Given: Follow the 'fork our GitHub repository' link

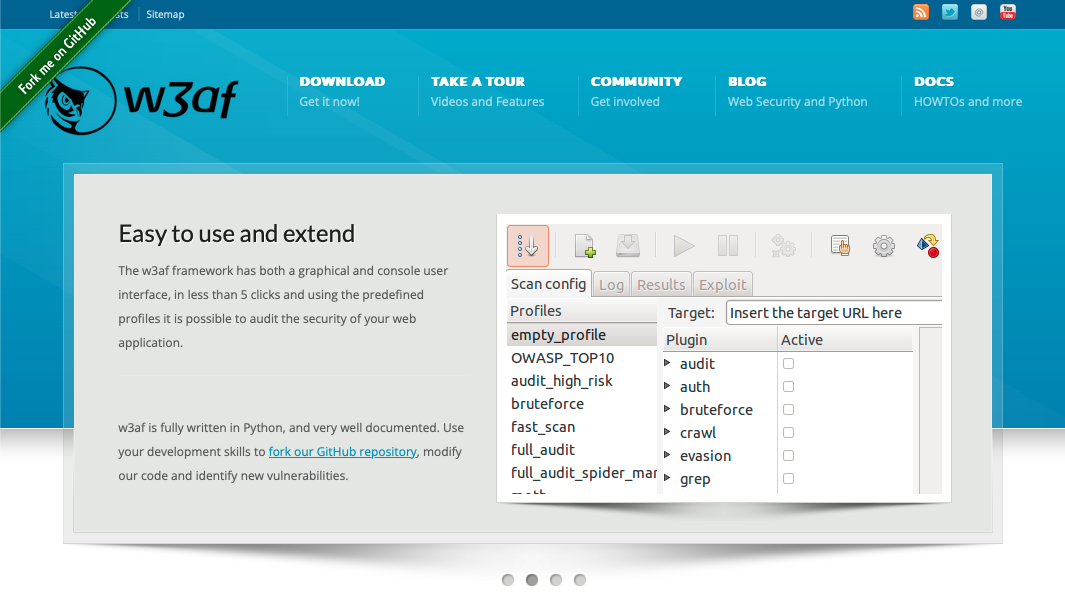Looking at the screenshot, I should click(x=342, y=452).
